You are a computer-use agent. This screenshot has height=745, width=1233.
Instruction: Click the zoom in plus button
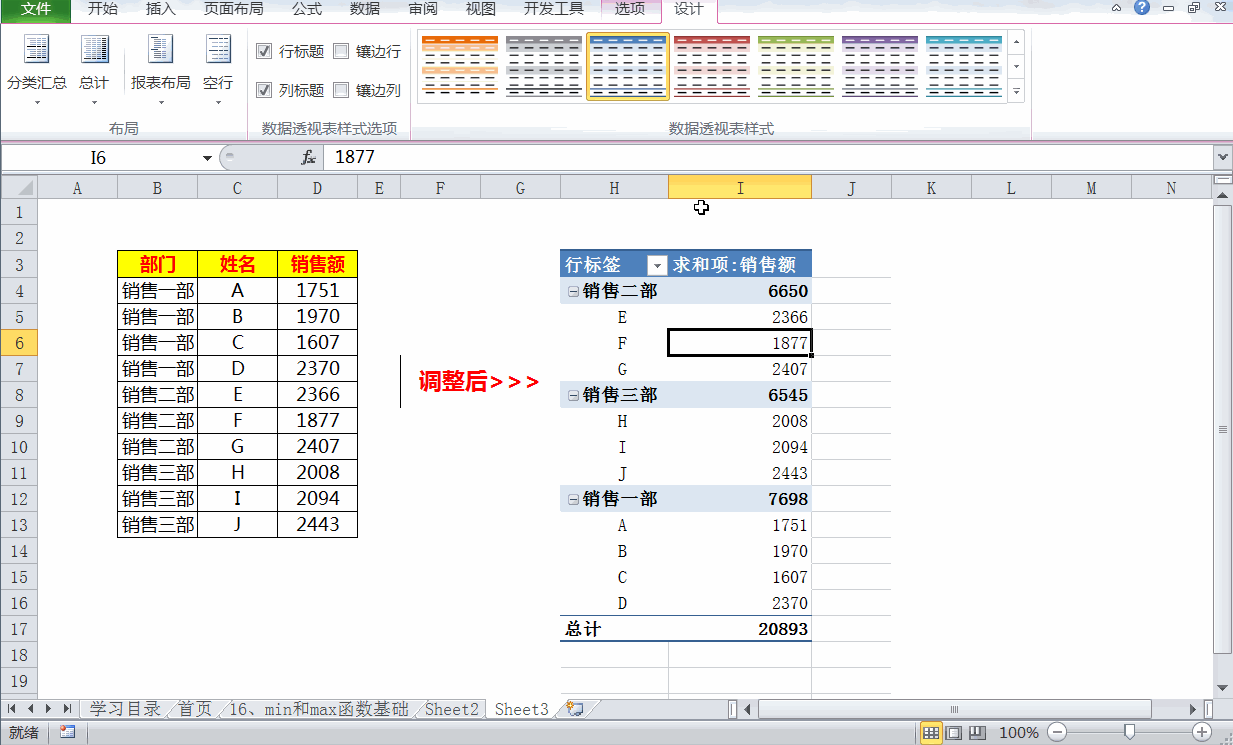[1203, 733]
